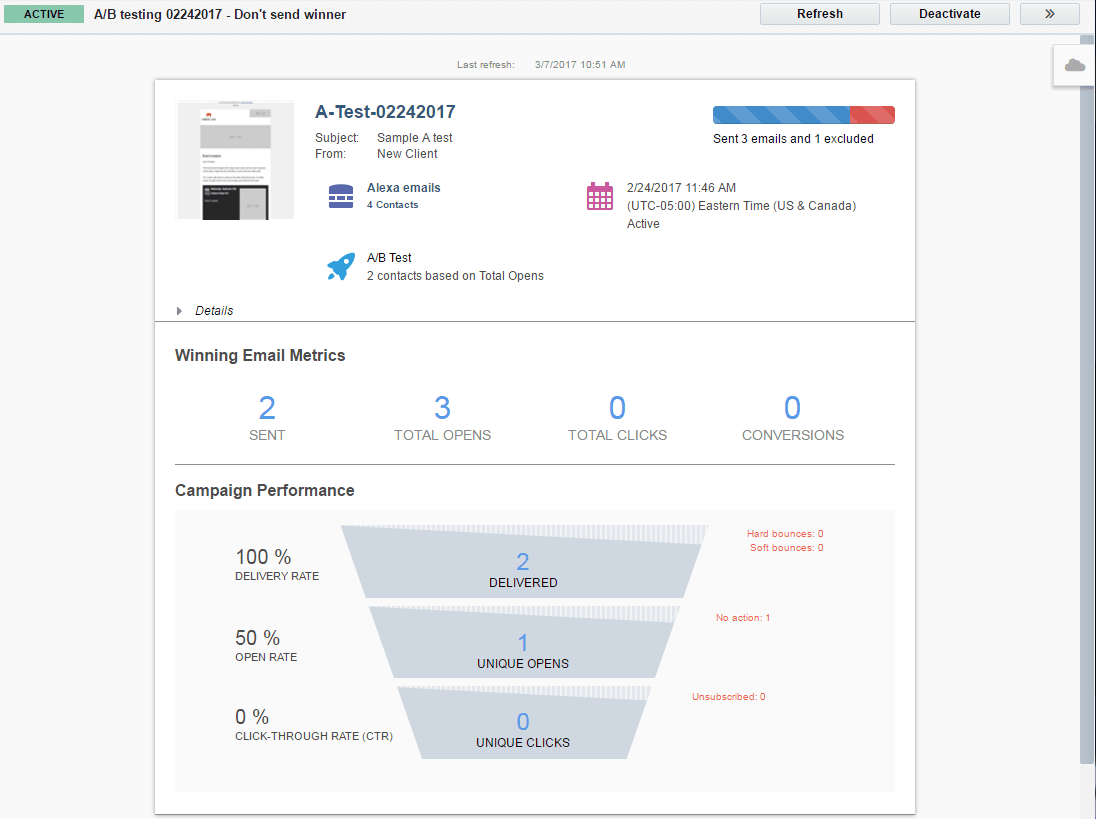Image resolution: width=1096 pixels, height=819 pixels.
Task: Click the red excluded portion of progress bar
Action: click(x=872, y=115)
